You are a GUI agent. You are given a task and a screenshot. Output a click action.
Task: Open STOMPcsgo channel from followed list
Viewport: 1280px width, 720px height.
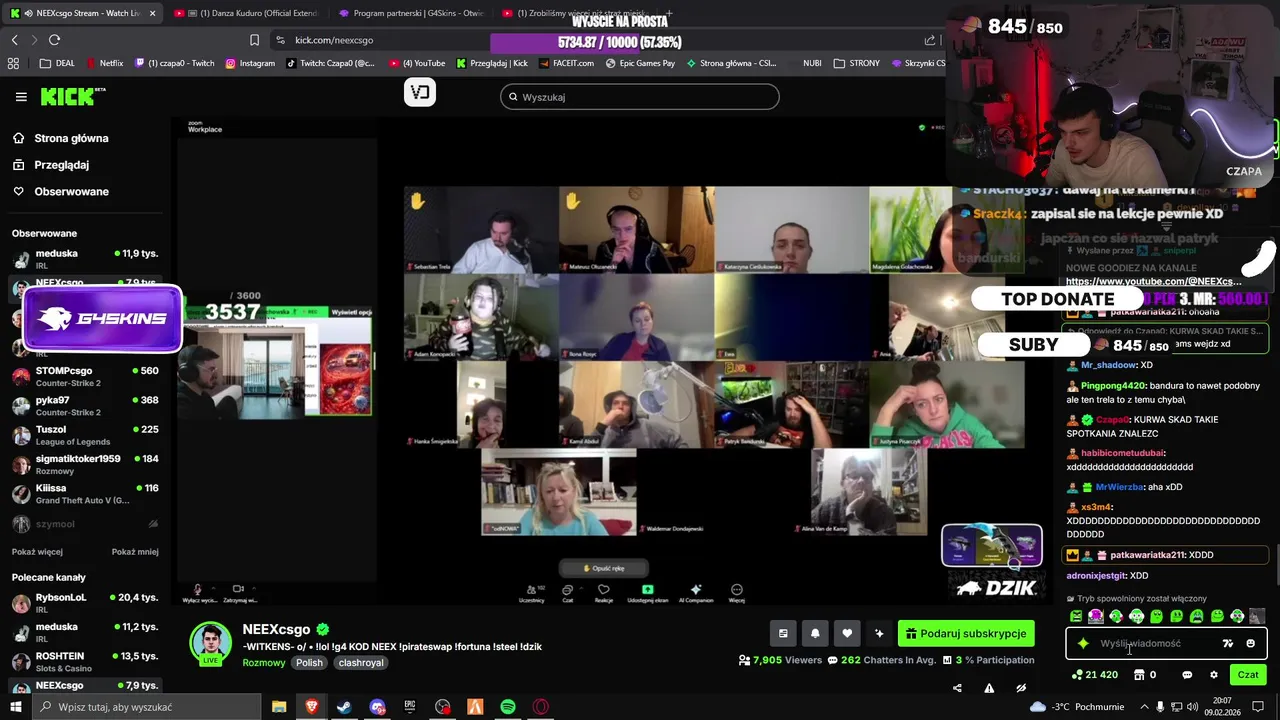point(85,376)
